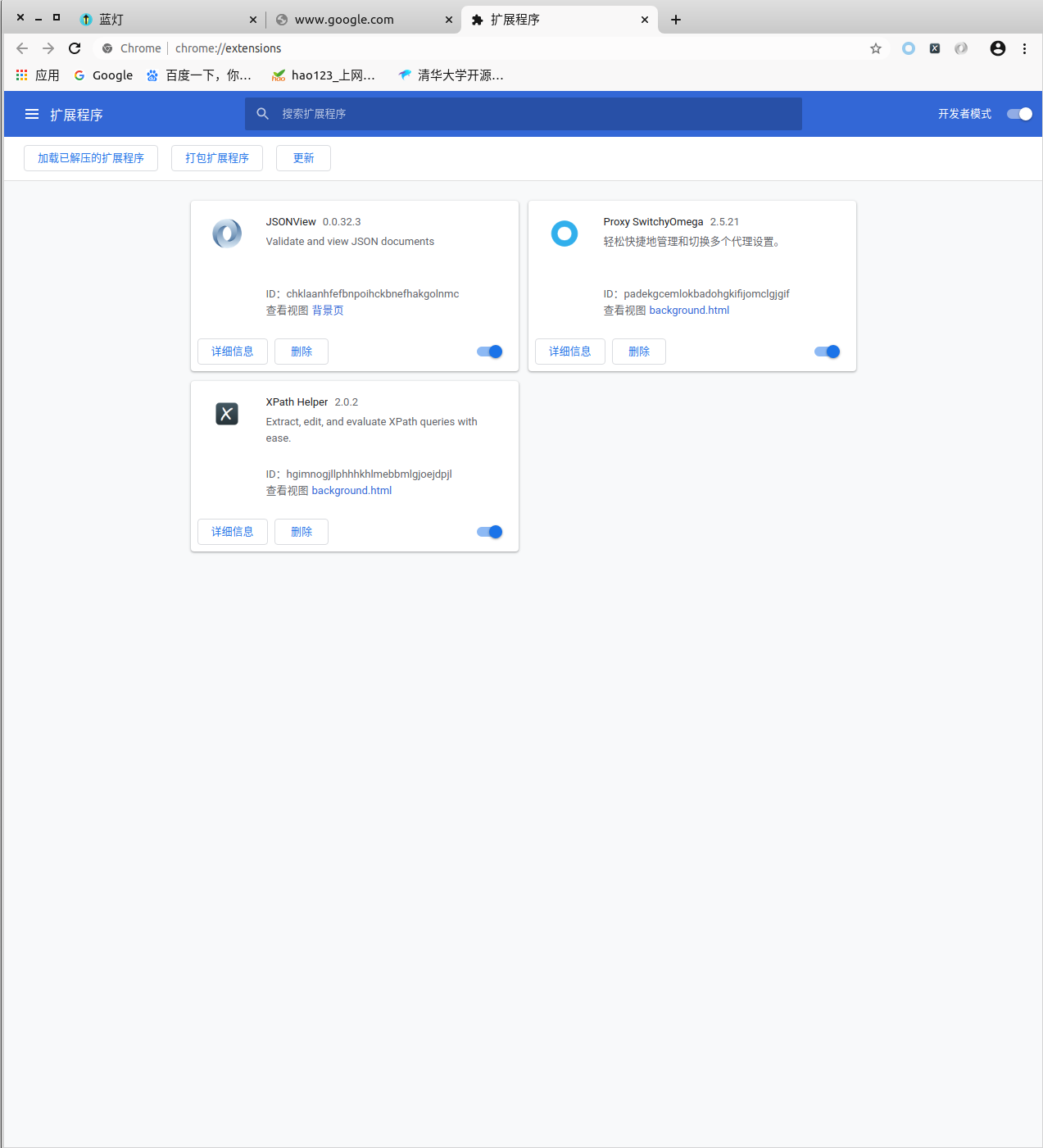1043x1148 pixels.
Task: Click the XPath Helper extension logo
Action: [x=227, y=414]
